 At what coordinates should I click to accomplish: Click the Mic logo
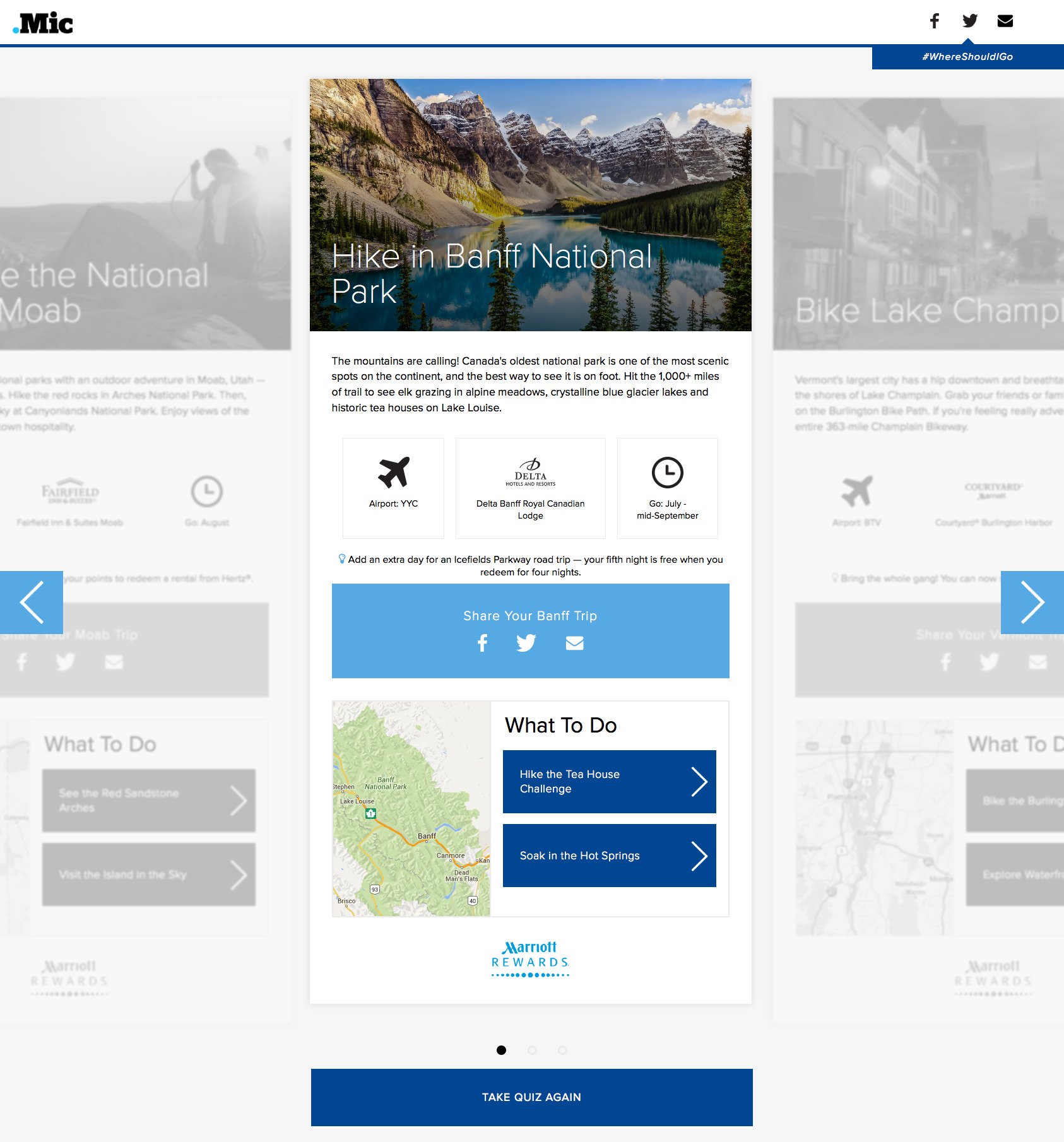click(44, 23)
